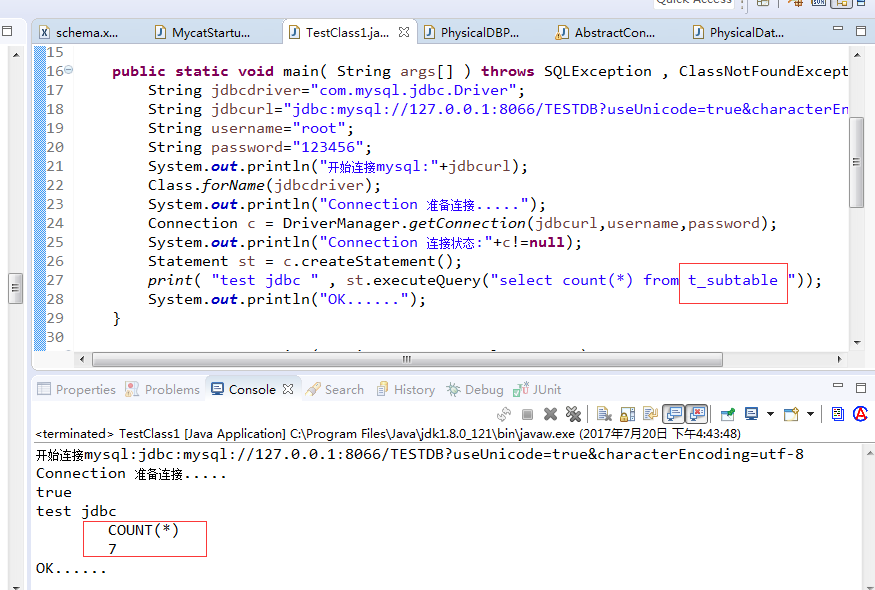Click the Java file icon on MycatStartu tab
875x590 pixels.
click(x=160, y=32)
